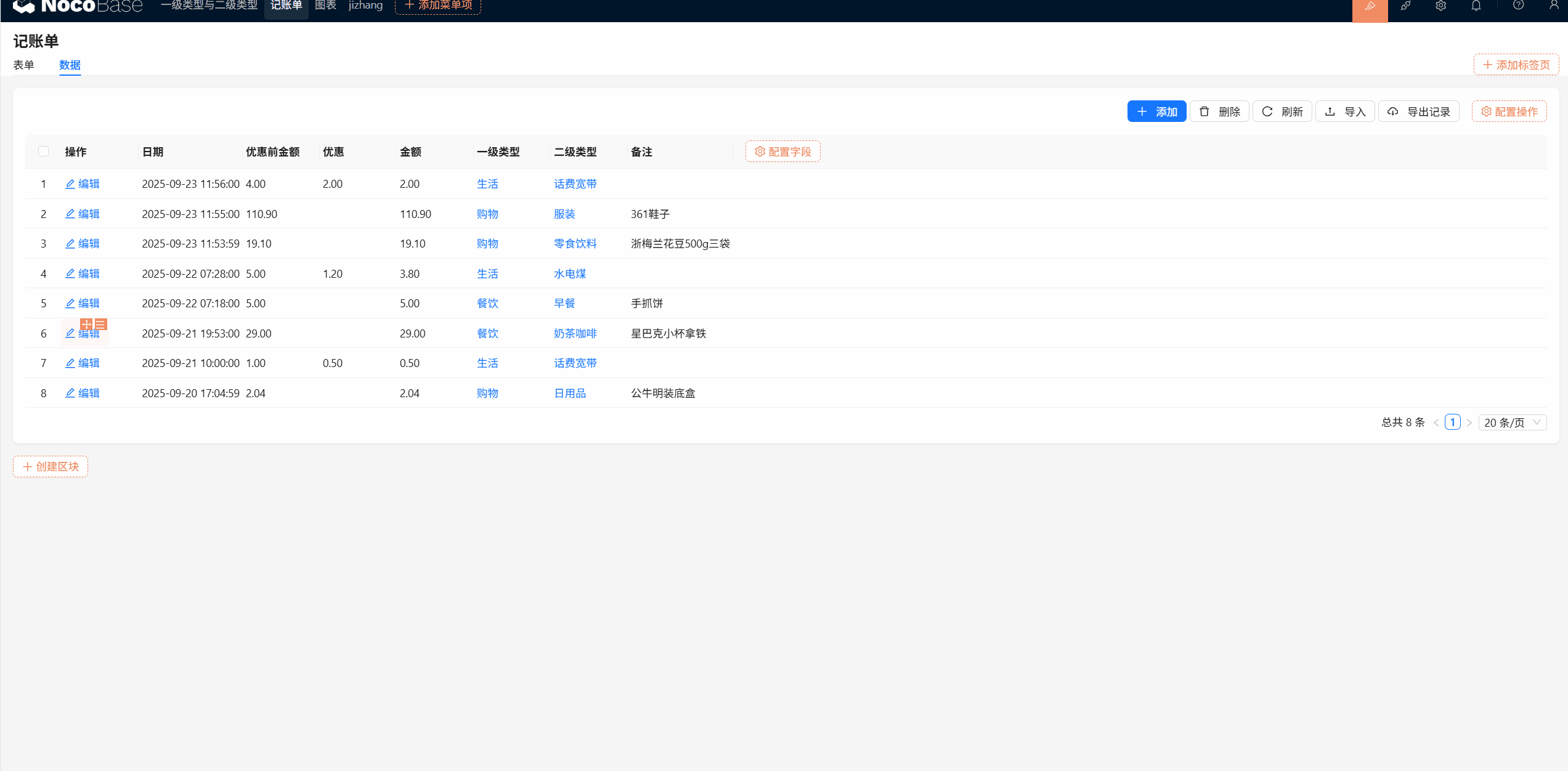Click the orange settings menu icon on row 6

(101, 324)
